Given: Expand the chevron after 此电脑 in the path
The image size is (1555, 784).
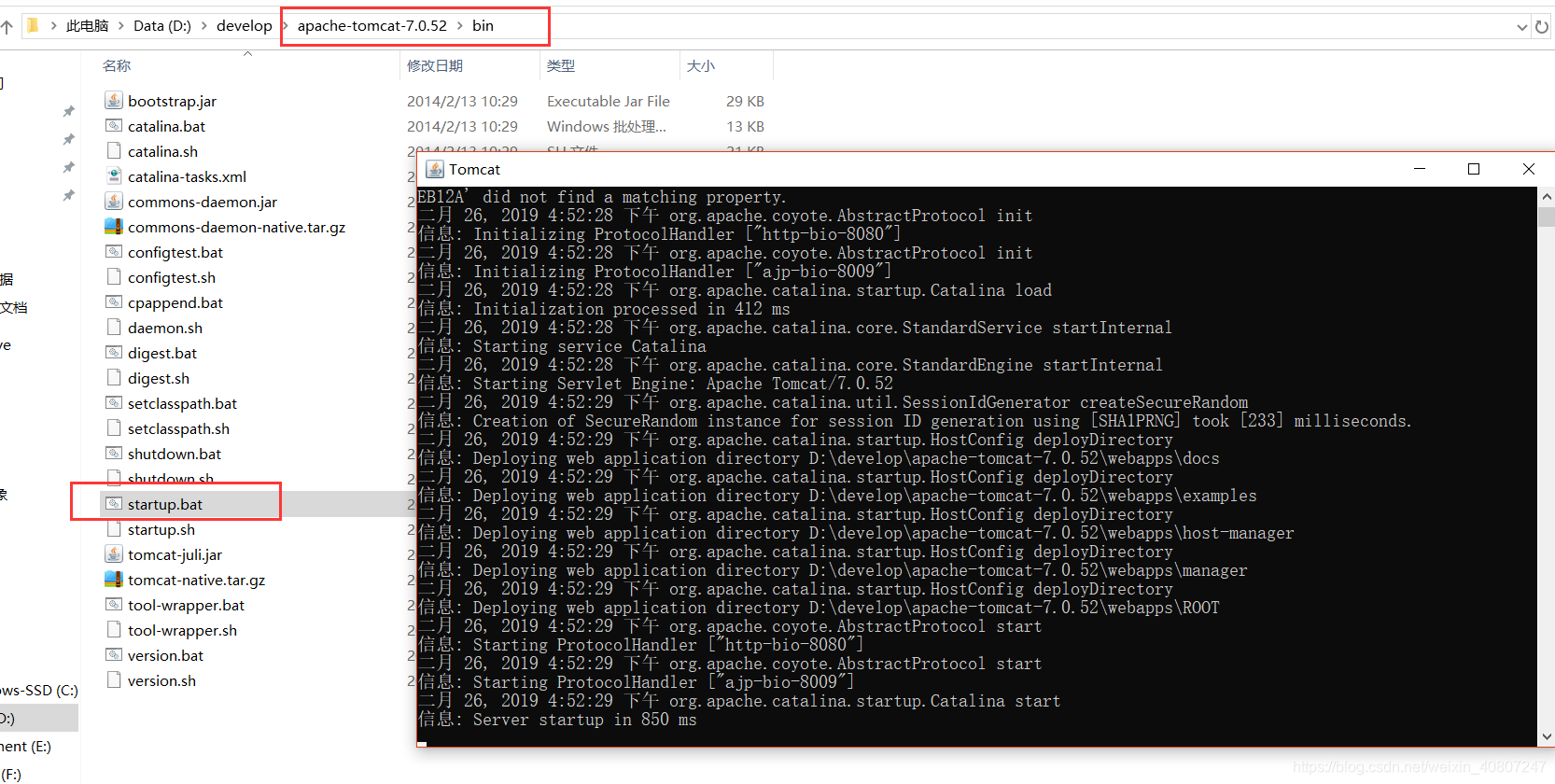Looking at the screenshot, I should [x=121, y=26].
